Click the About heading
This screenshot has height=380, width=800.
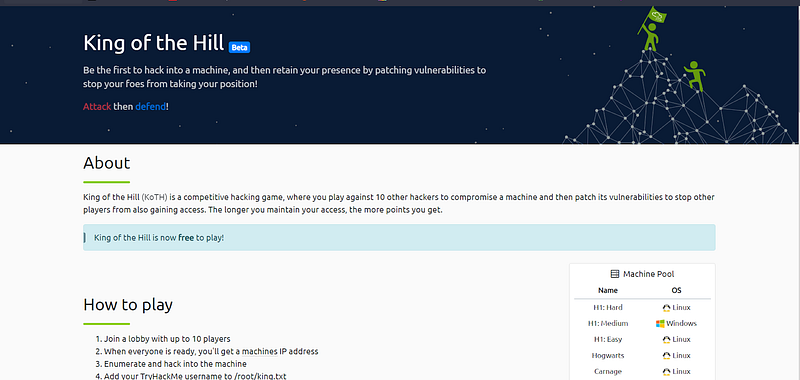[107, 163]
